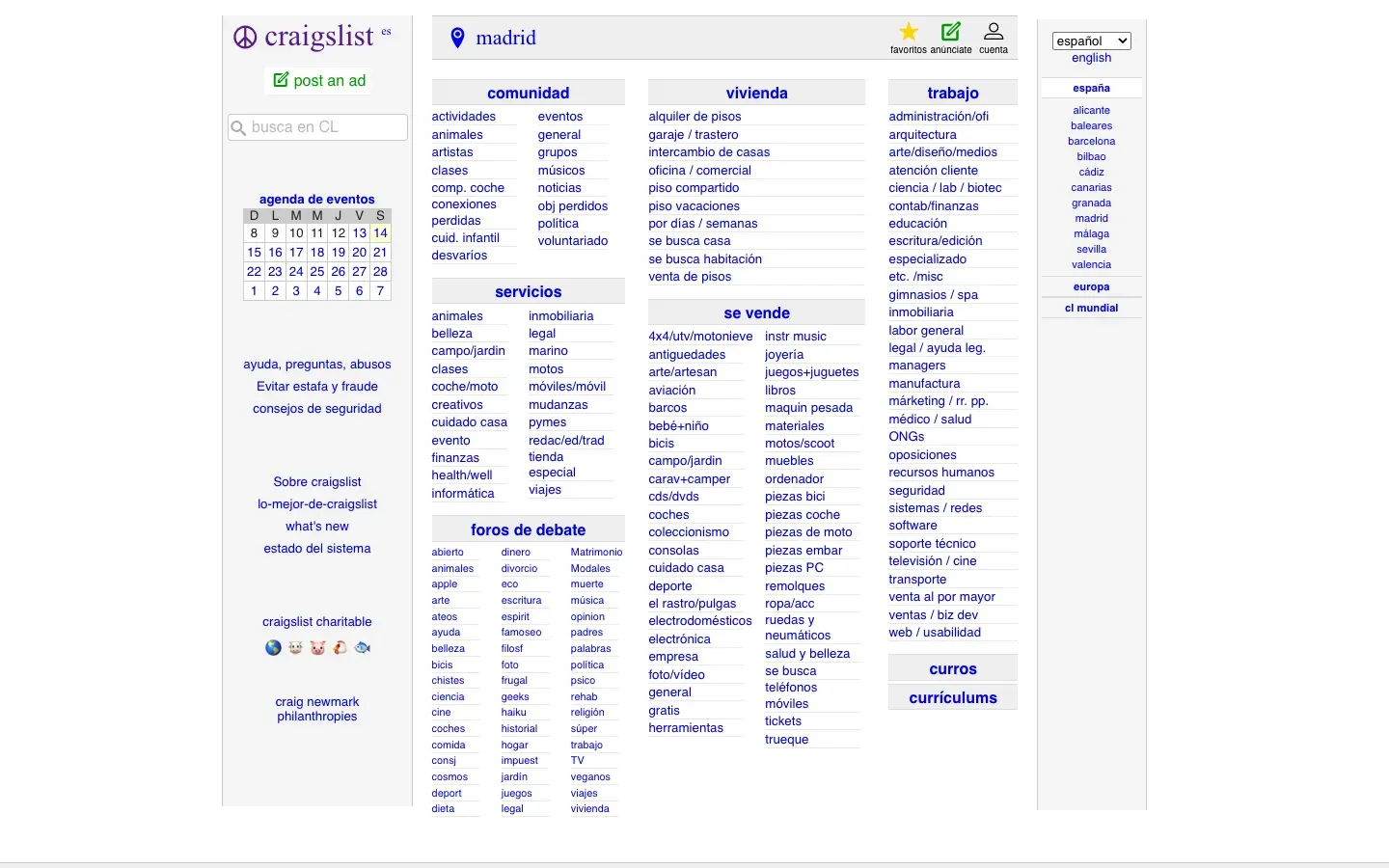Click the globe emoji under craigslist charitable

coord(273,647)
